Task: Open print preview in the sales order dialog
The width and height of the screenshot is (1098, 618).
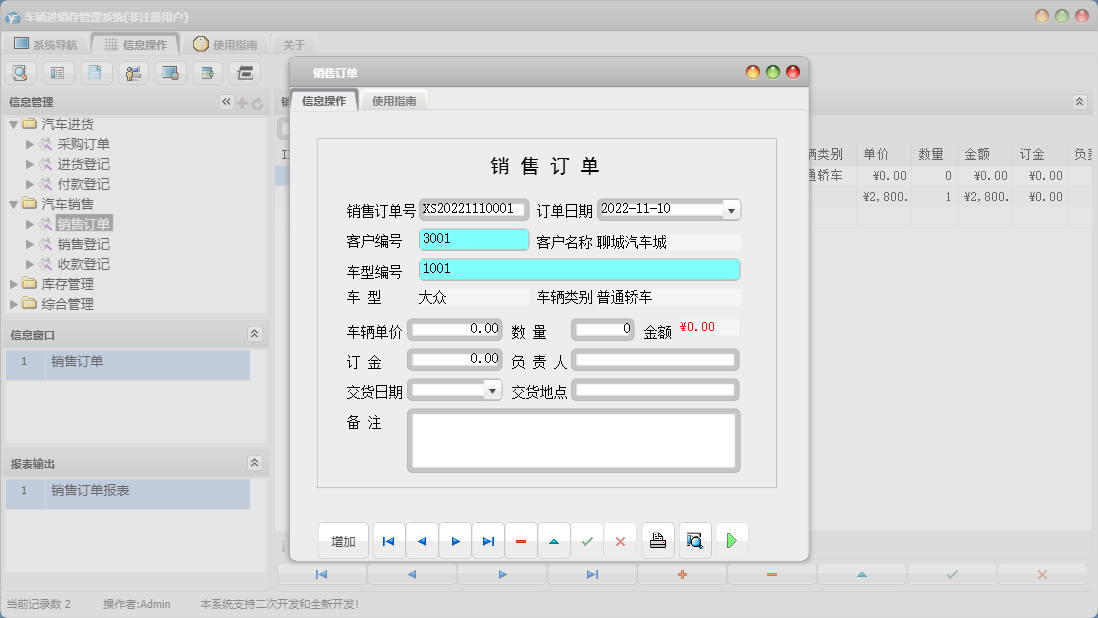Action: pyautogui.click(x=695, y=540)
